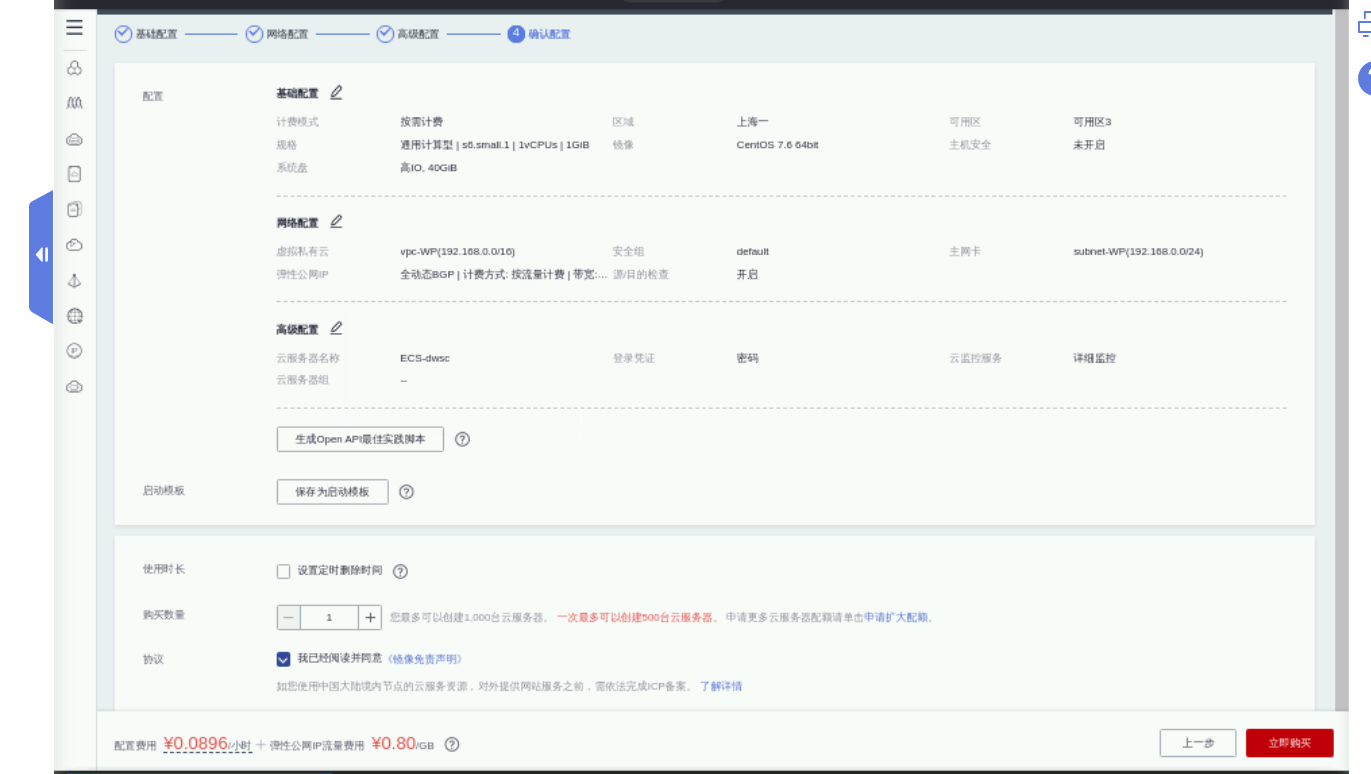Screen dimensions: 1371x774
Task: Click the three-circle cluster icon in sidebar
Action: coord(74,68)
